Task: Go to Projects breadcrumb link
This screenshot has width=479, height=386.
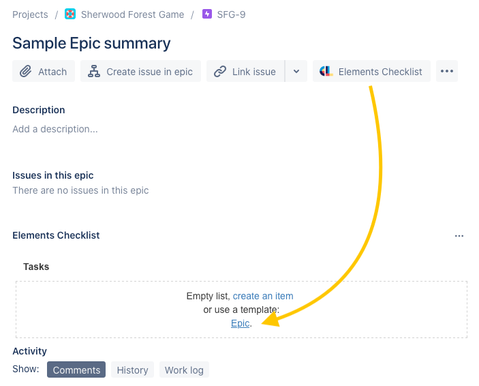Action: [x=30, y=14]
